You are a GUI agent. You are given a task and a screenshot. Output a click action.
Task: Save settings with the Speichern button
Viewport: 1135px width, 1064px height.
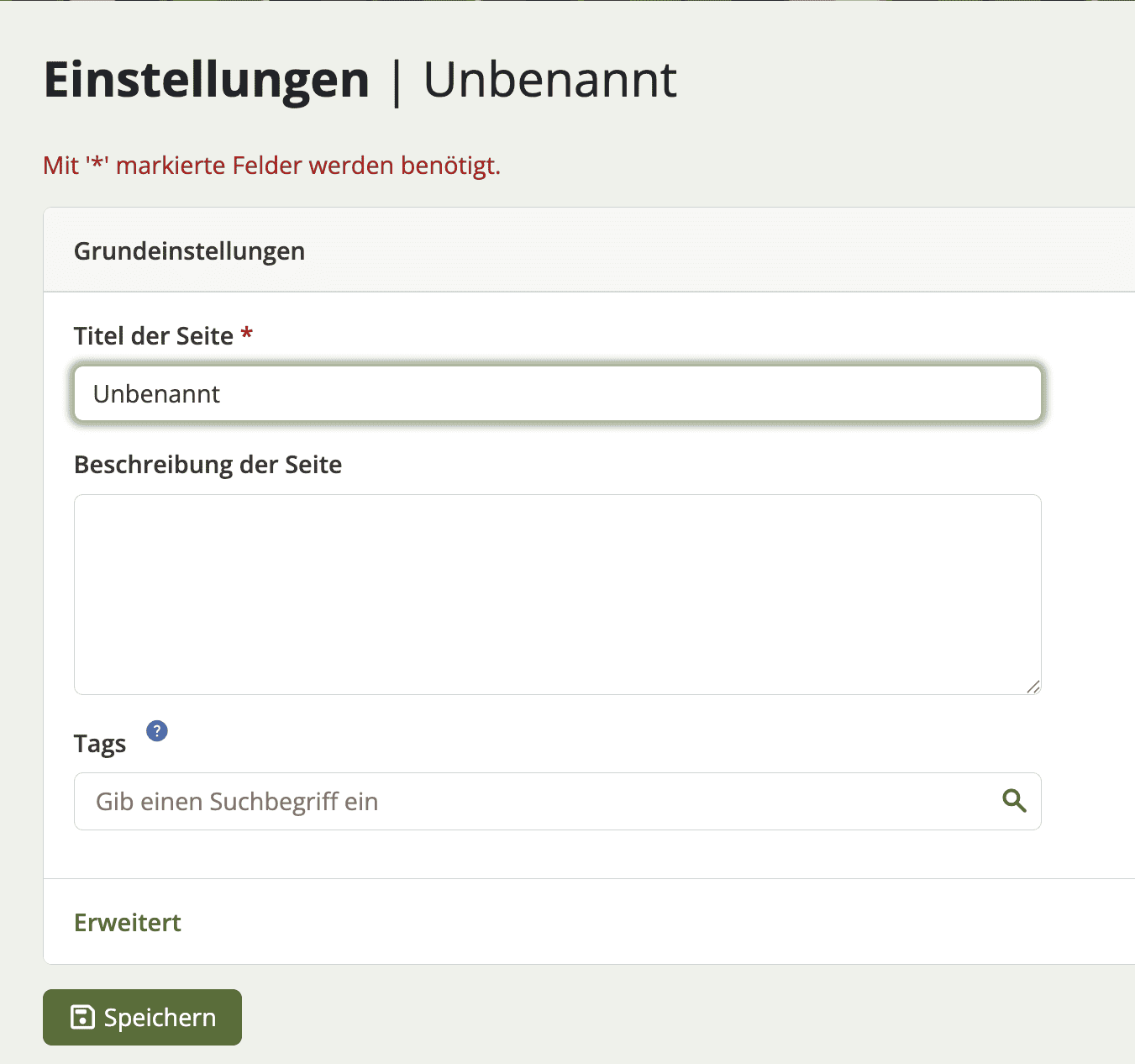(x=142, y=1017)
